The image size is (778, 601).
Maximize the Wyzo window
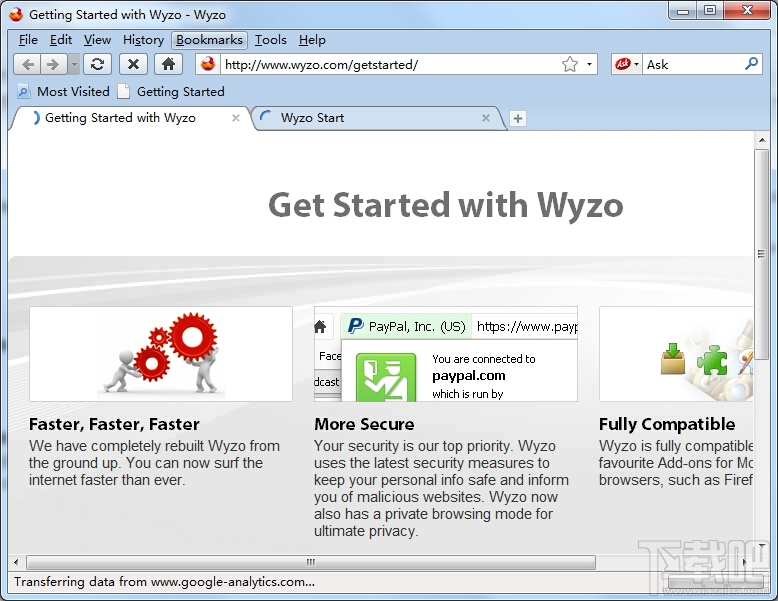(710, 11)
